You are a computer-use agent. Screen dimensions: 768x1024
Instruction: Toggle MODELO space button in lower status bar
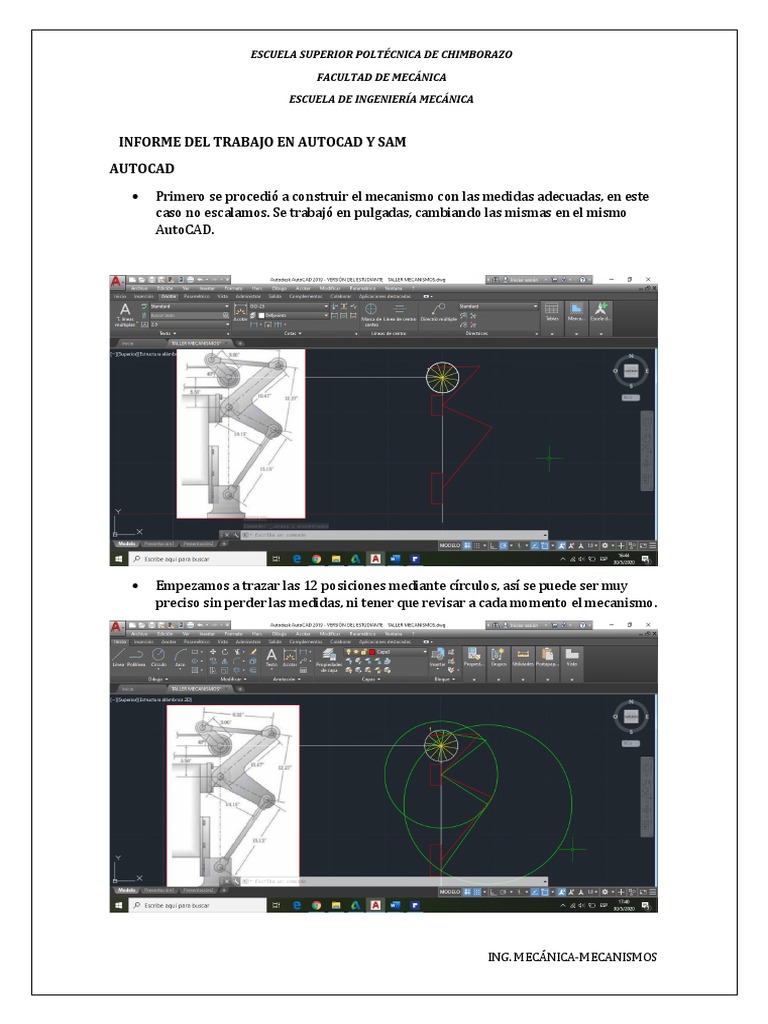(x=450, y=891)
